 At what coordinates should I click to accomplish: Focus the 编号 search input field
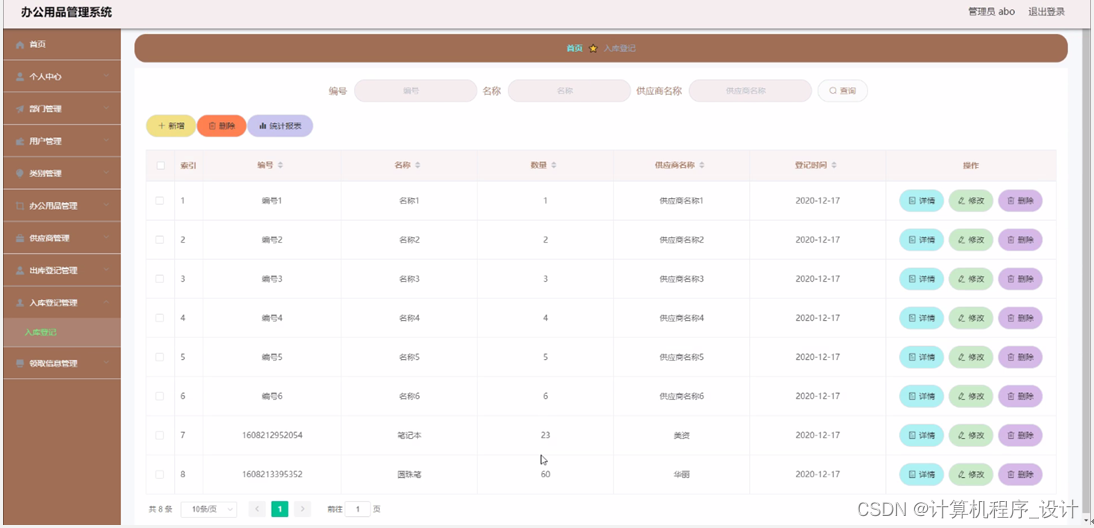tap(415, 91)
